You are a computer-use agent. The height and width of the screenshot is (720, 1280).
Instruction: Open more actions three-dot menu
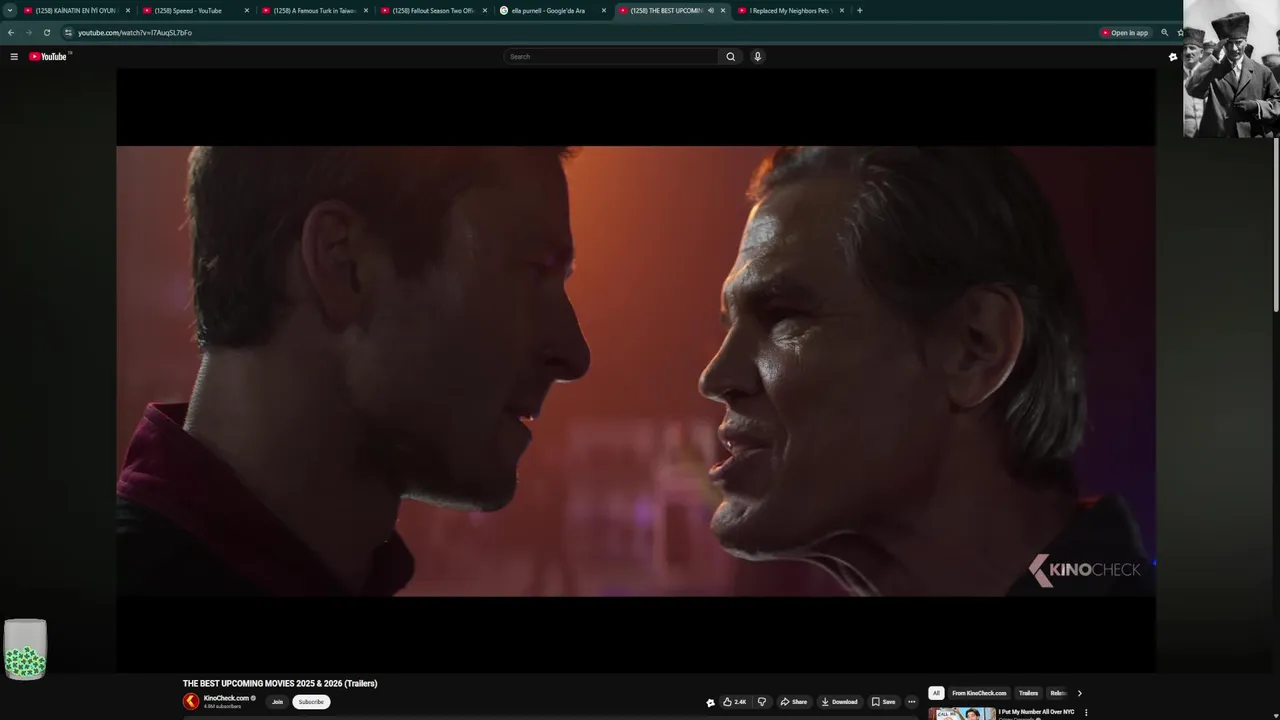click(911, 702)
